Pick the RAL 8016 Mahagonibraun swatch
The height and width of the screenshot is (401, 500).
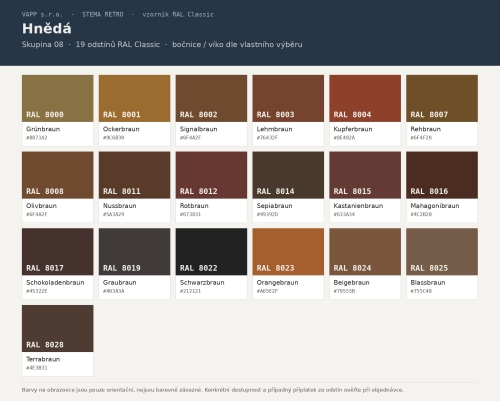tap(442, 187)
